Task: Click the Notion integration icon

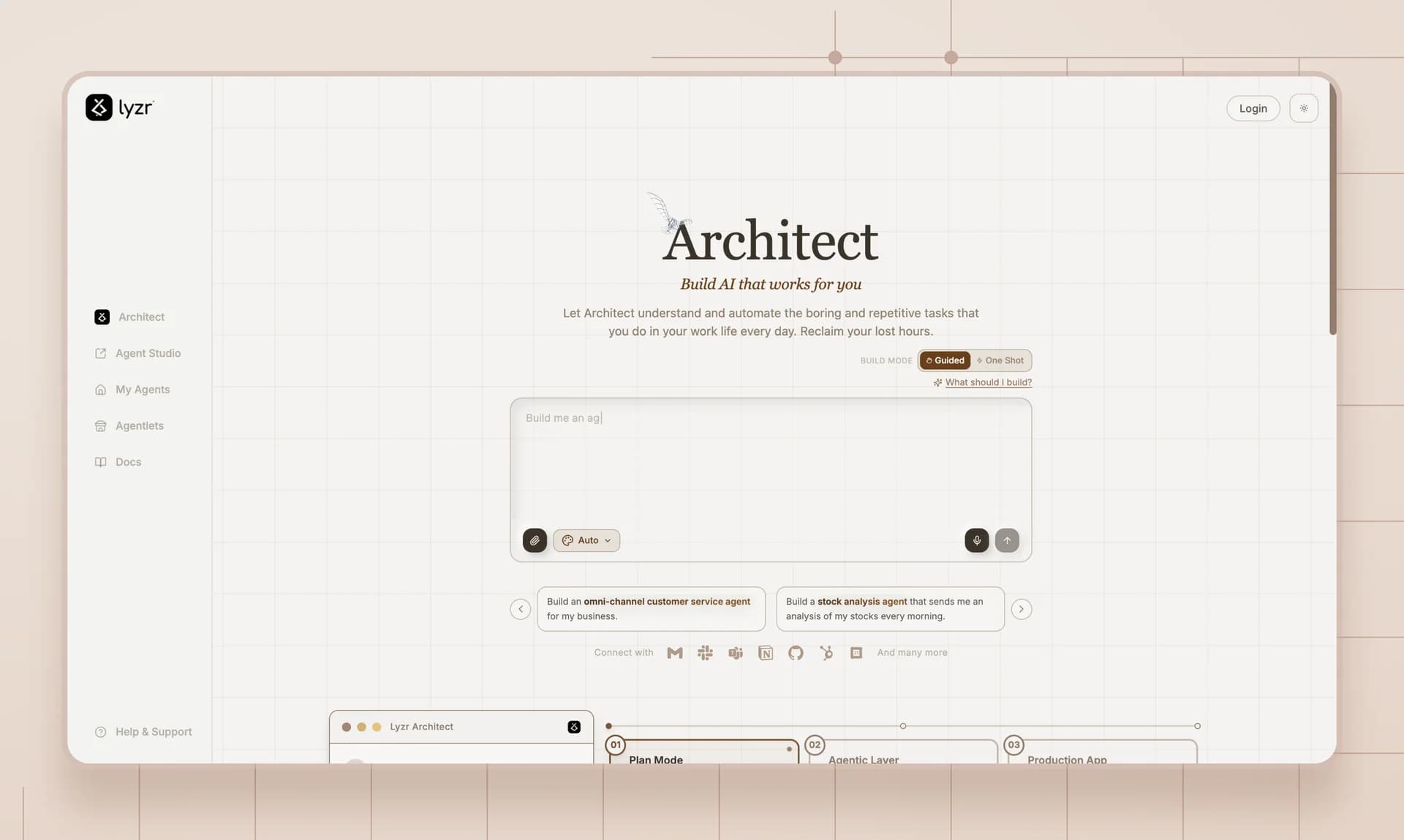Action: (765, 653)
